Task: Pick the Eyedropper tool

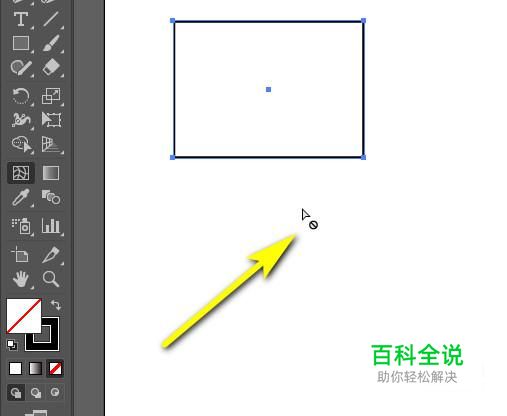Action: [x=21, y=197]
